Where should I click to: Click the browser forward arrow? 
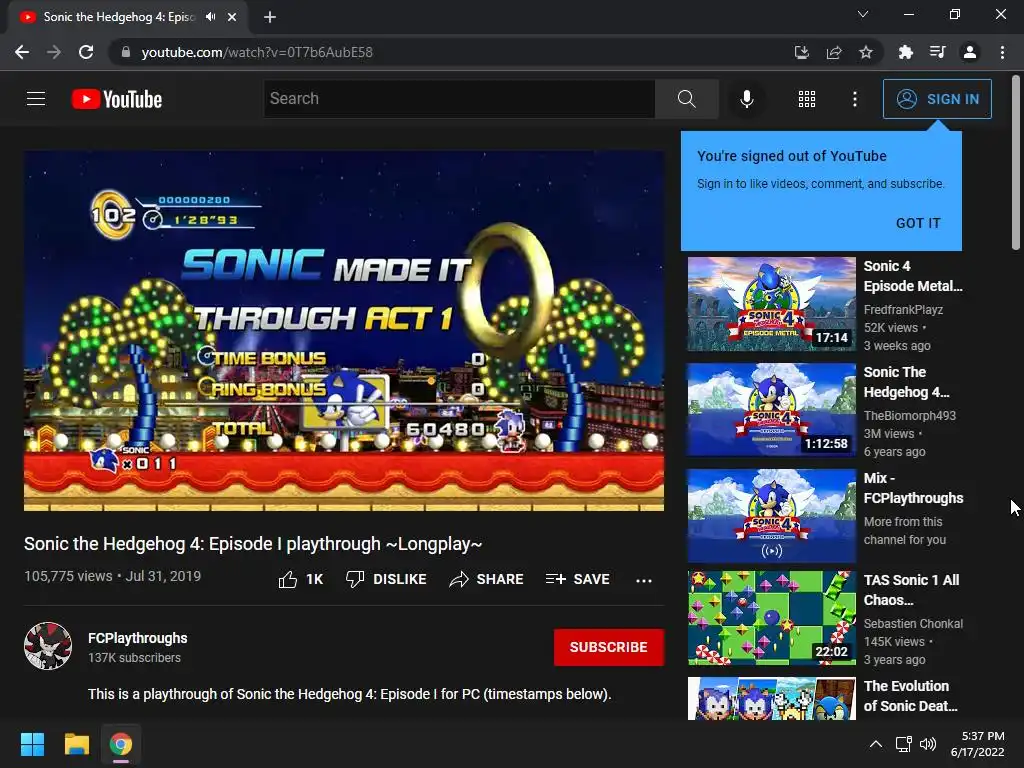coord(54,52)
